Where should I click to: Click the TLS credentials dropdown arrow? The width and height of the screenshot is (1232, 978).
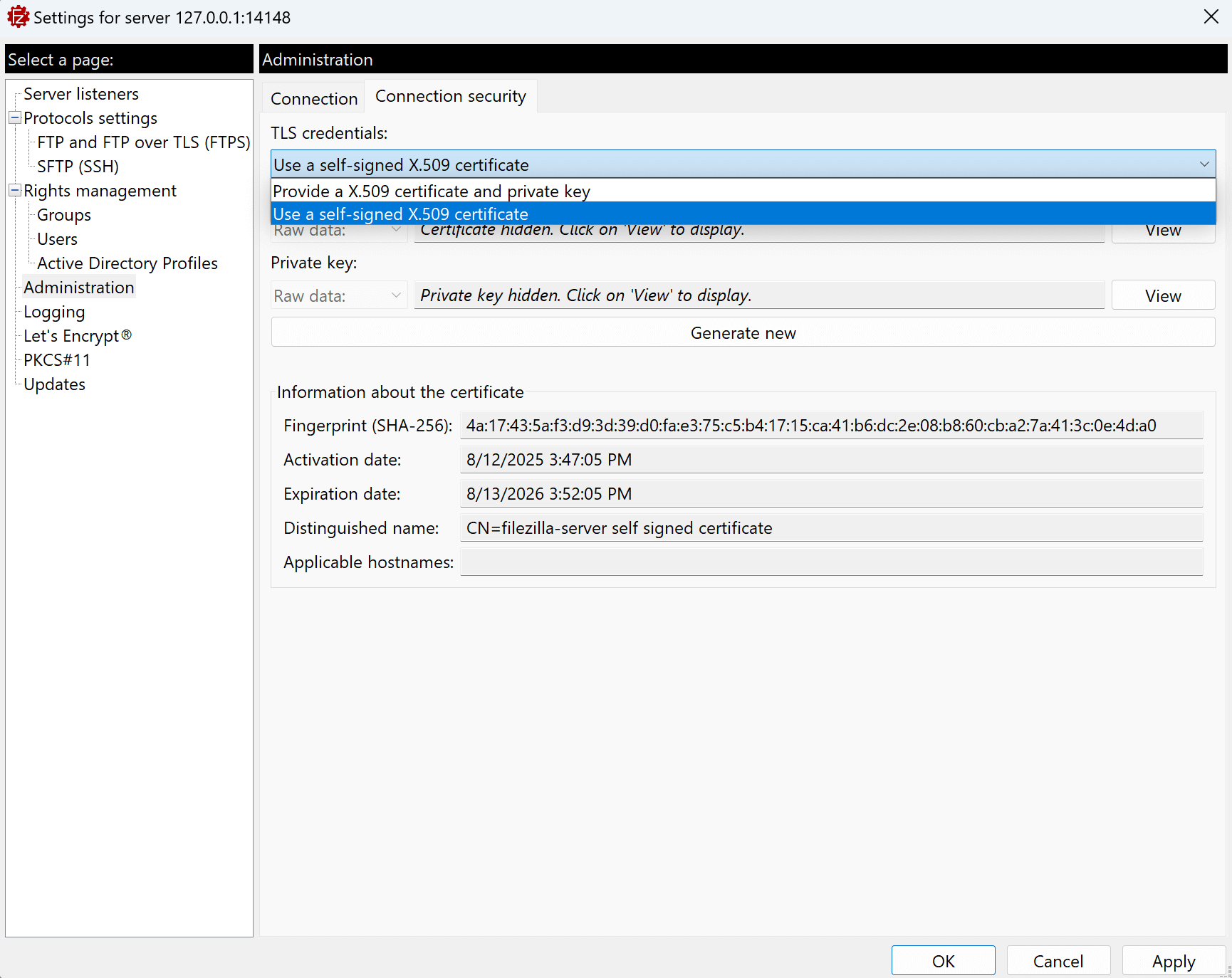tap(1204, 164)
